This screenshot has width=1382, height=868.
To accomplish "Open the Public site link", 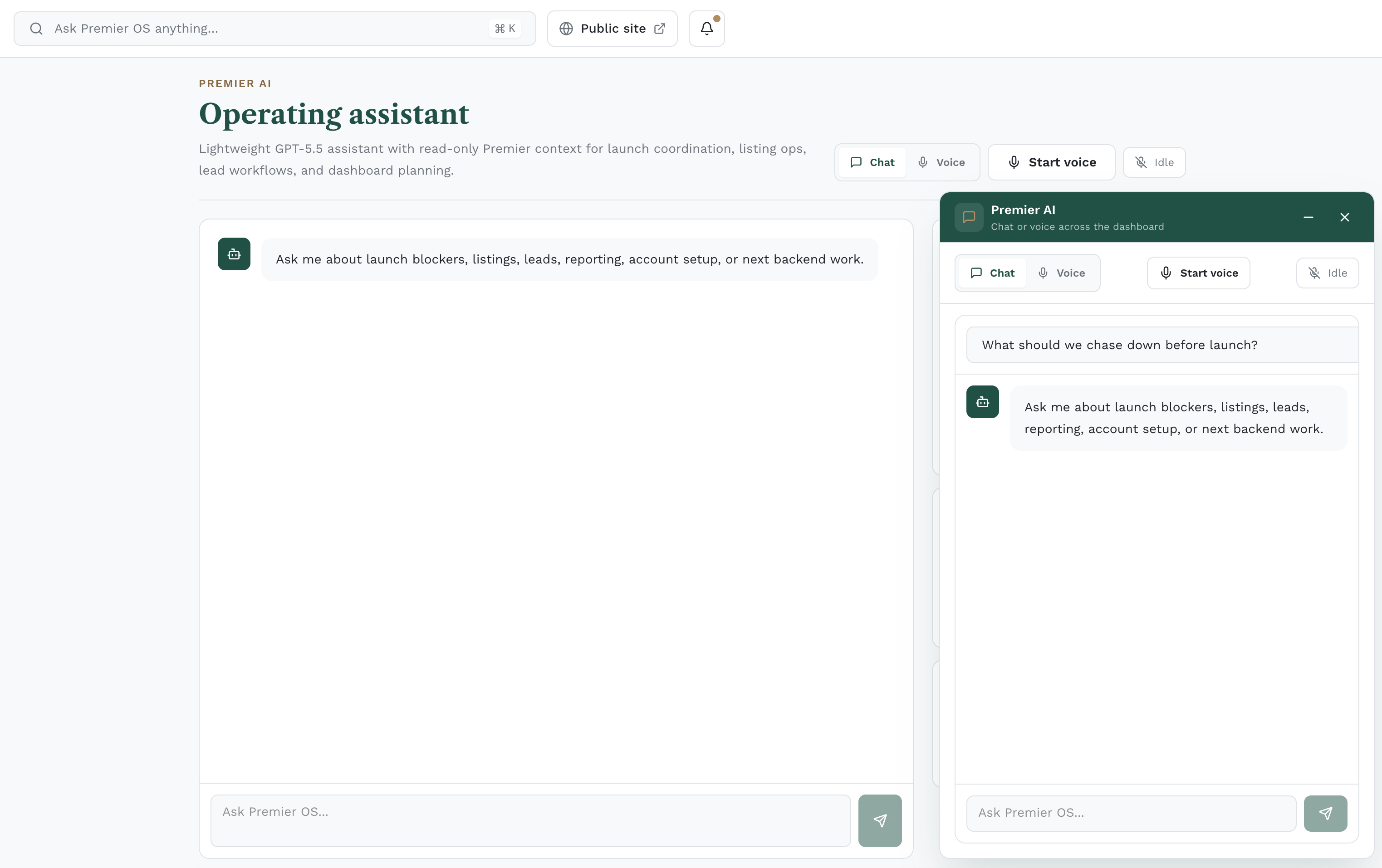I will coord(612,29).
